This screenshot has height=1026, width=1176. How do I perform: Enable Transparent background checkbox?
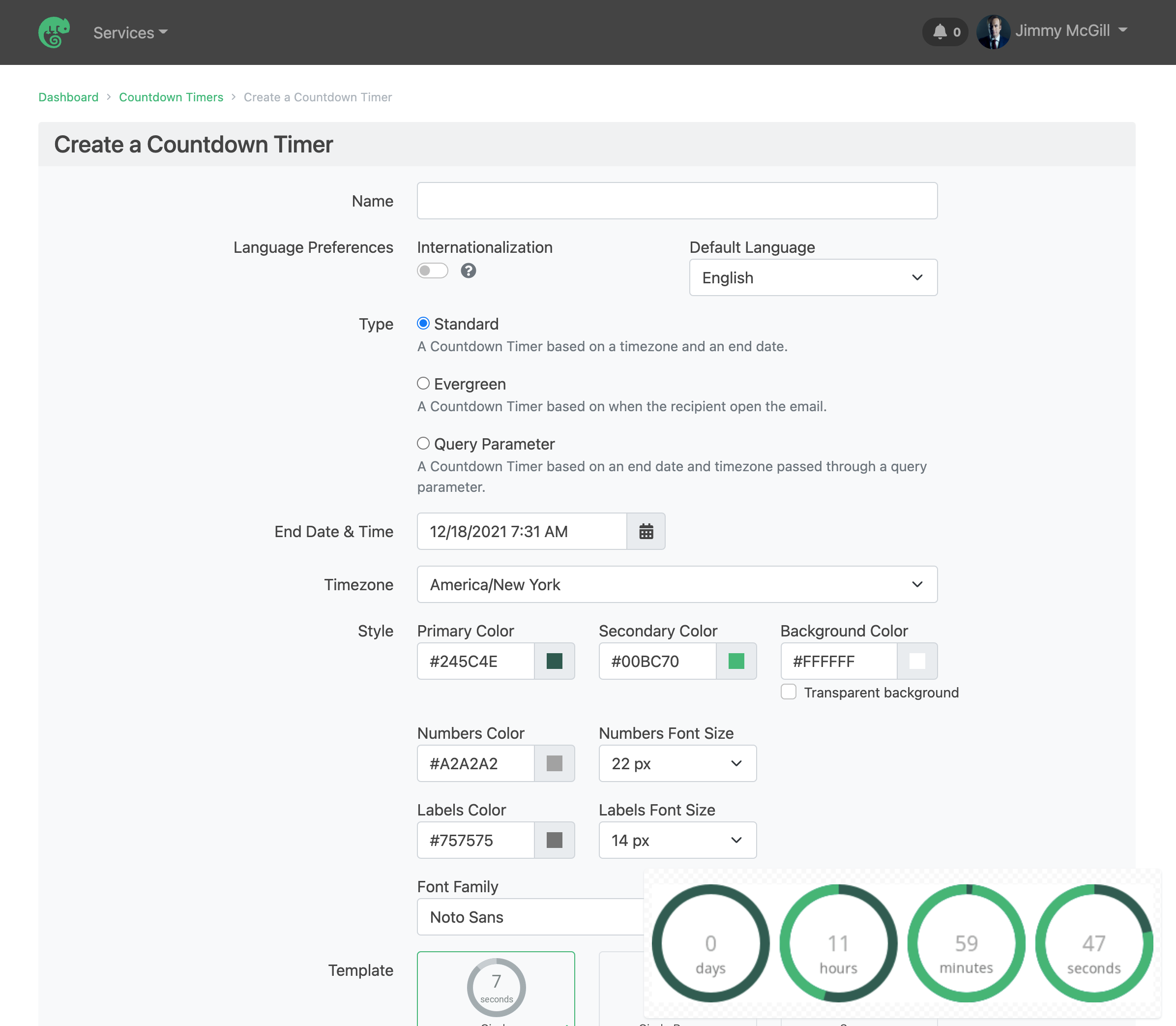[x=789, y=692]
